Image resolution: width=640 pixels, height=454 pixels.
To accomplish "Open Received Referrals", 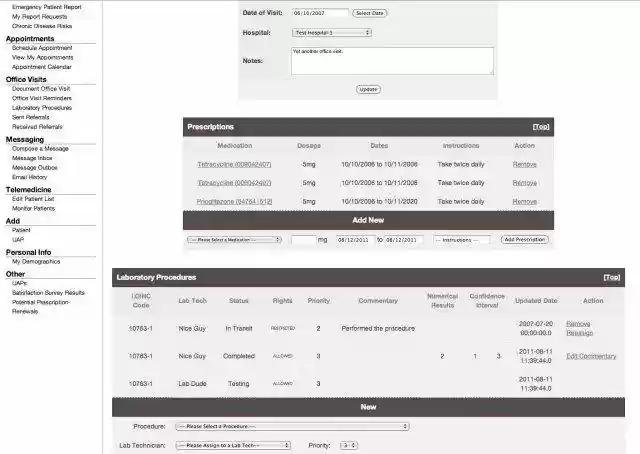I will (37, 127).
